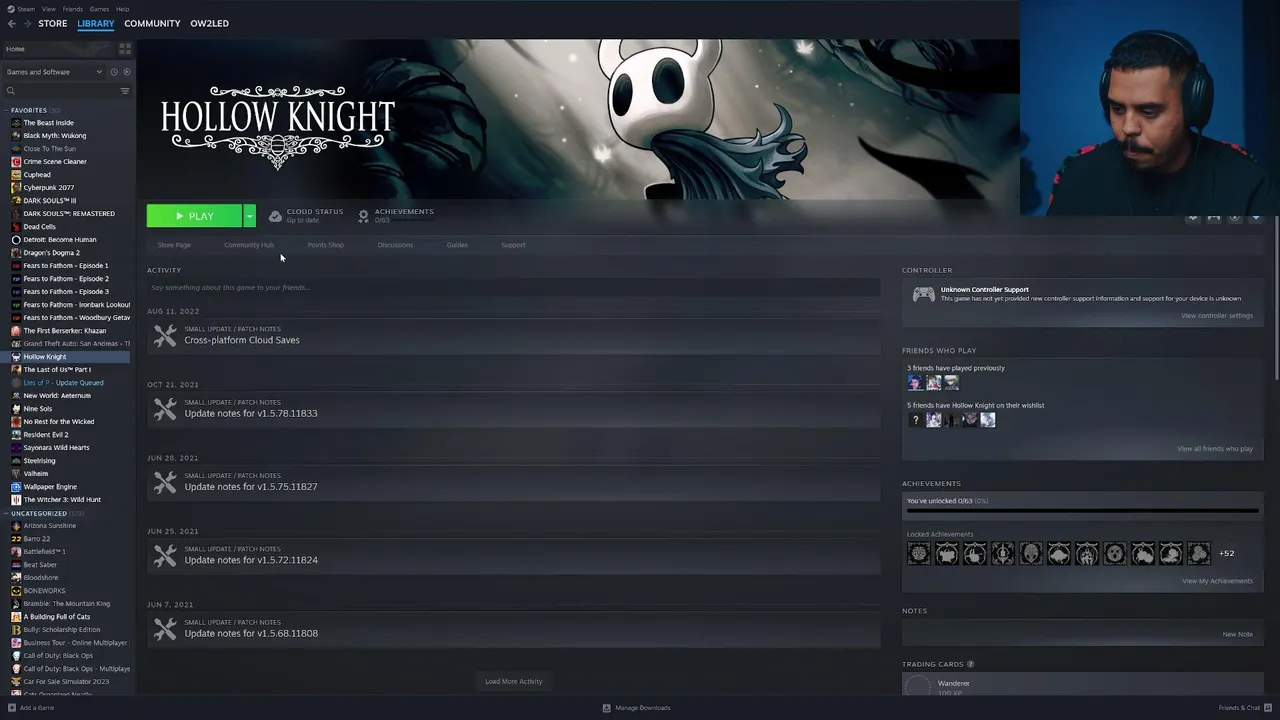
Task: Open Cloud Status details
Action: click(x=306, y=215)
